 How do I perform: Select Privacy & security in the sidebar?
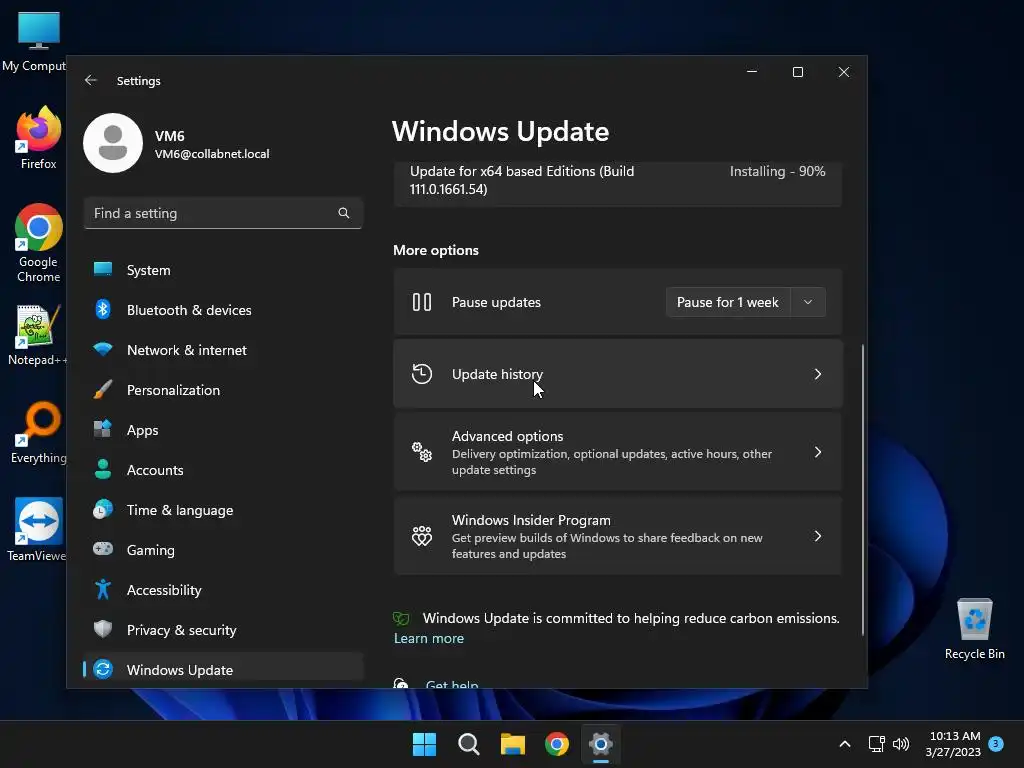pos(223,630)
